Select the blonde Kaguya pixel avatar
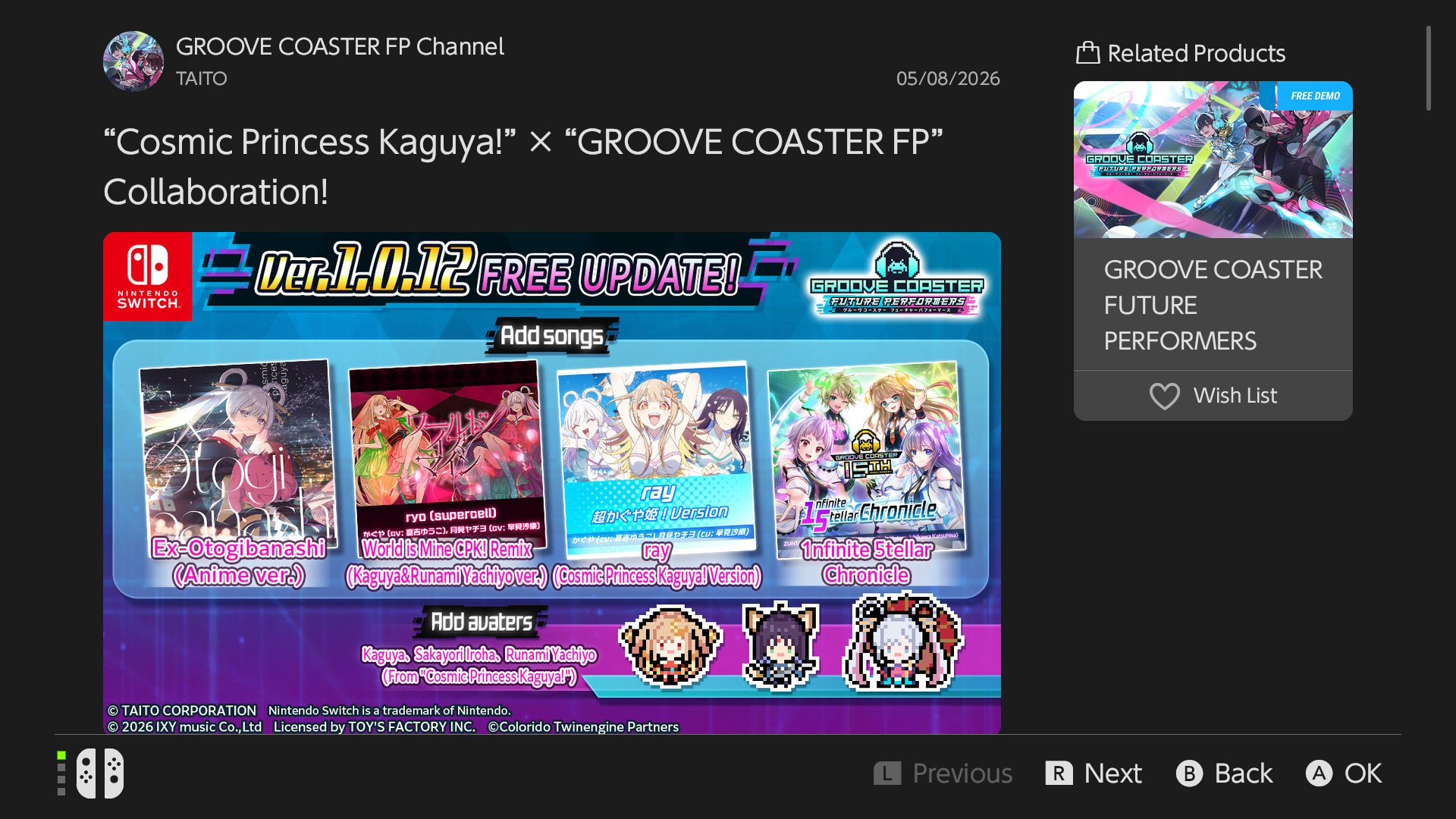The width and height of the screenshot is (1456, 819). [670, 646]
